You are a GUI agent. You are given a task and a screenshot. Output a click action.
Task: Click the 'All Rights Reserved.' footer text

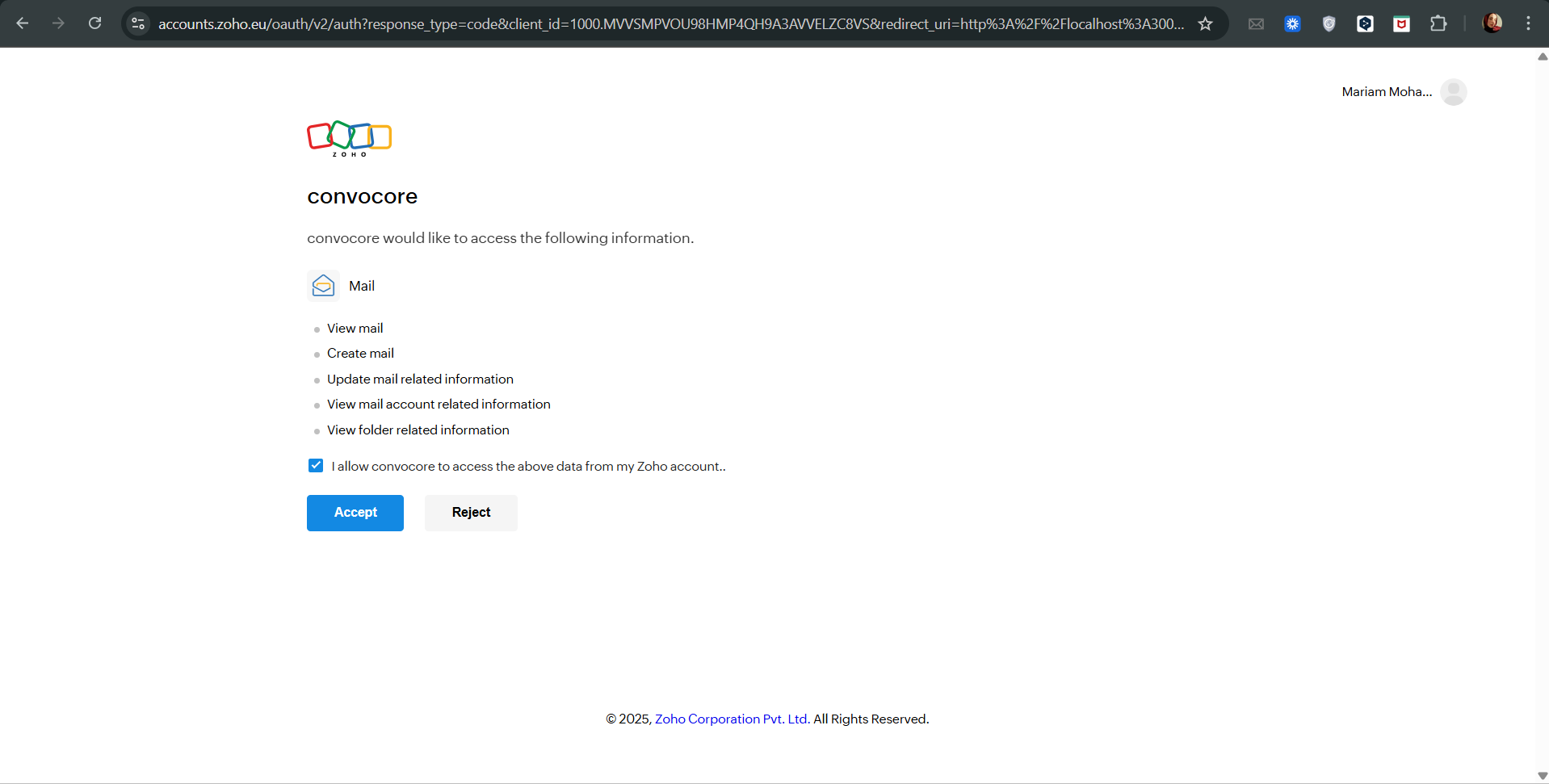click(871, 719)
